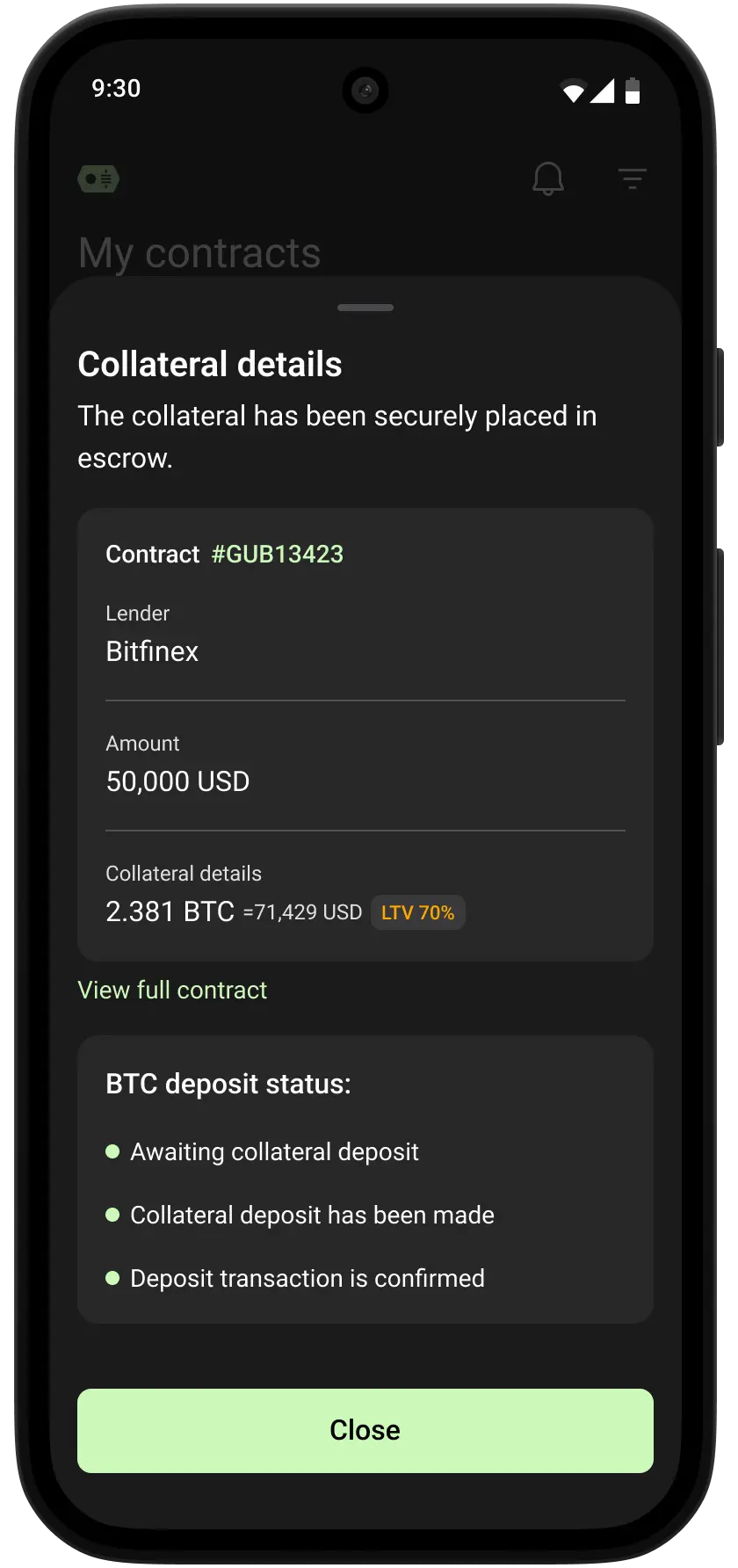
Task: Tap the LTV 70% badge
Action: [x=417, y=912]
